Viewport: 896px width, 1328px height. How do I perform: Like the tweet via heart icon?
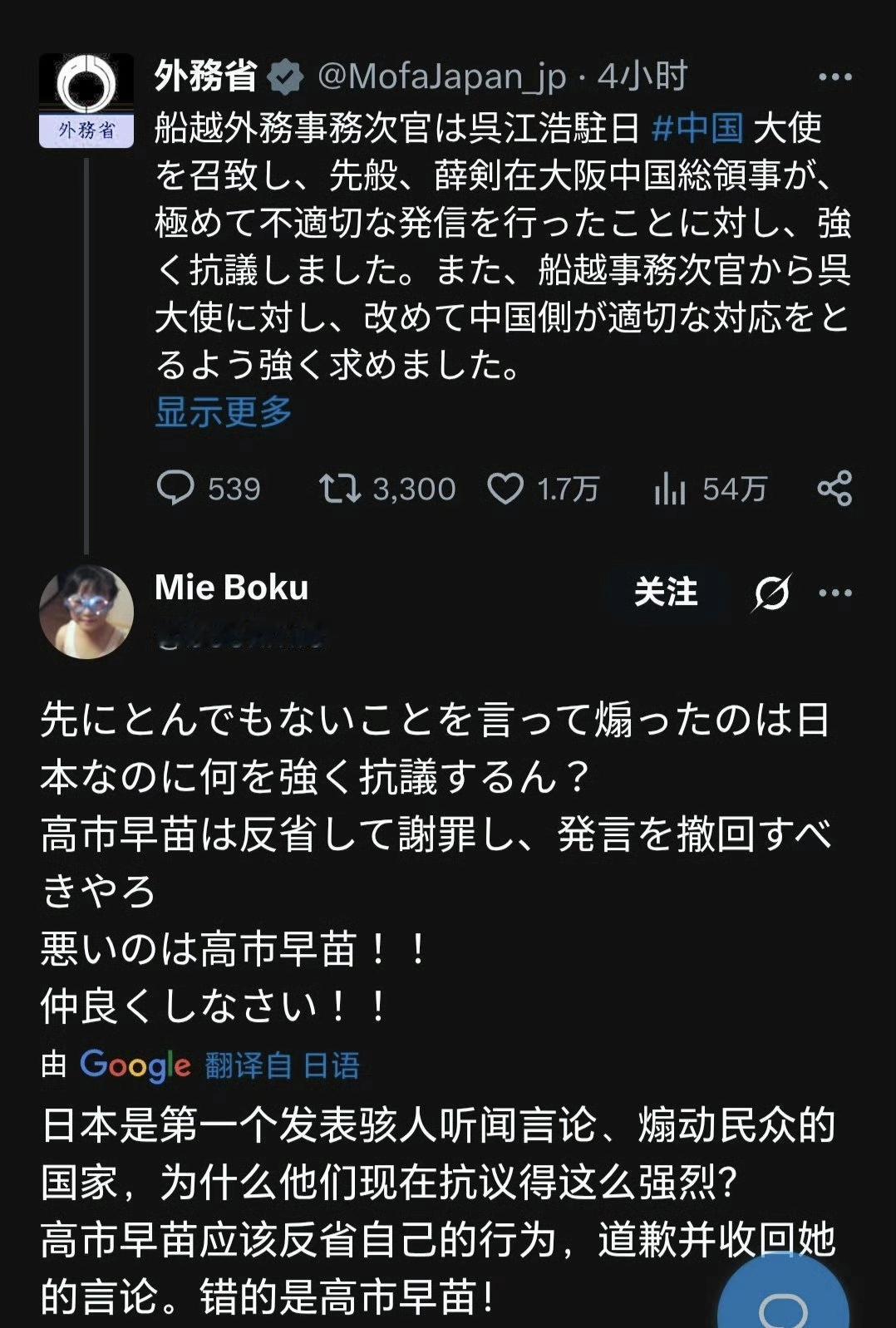tap(505, 489)
